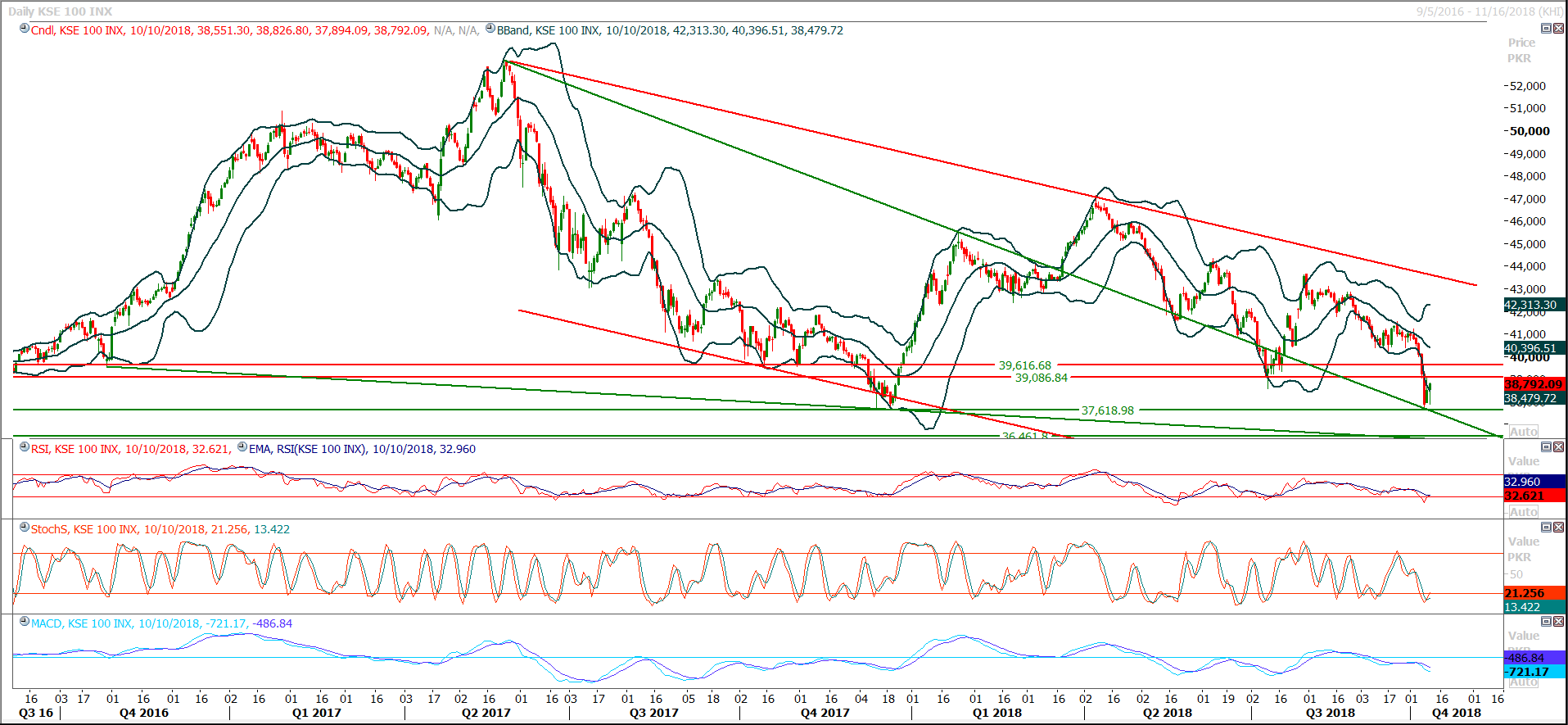Click the Q1 2017 quarter label
Viewport: 1568px width, 725px height.
(x=316, y=713)
